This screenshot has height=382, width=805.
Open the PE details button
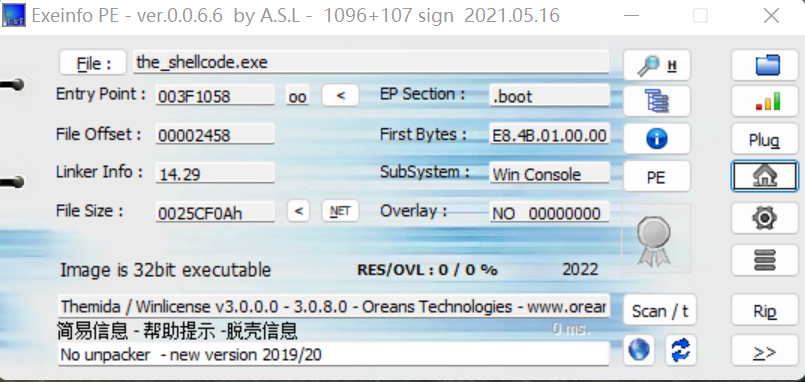point(657,177)
